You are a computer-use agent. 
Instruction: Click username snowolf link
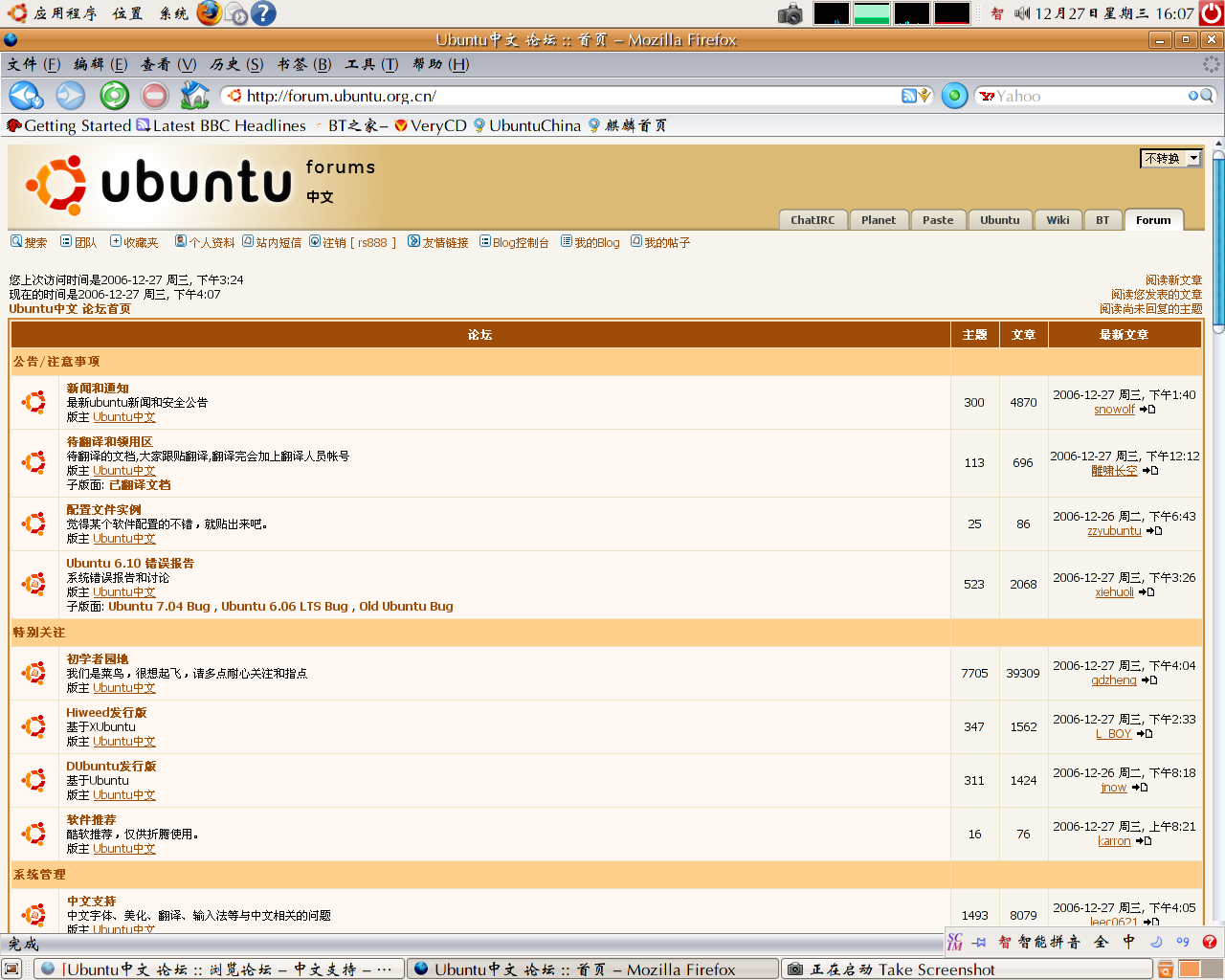(1114, 410)
